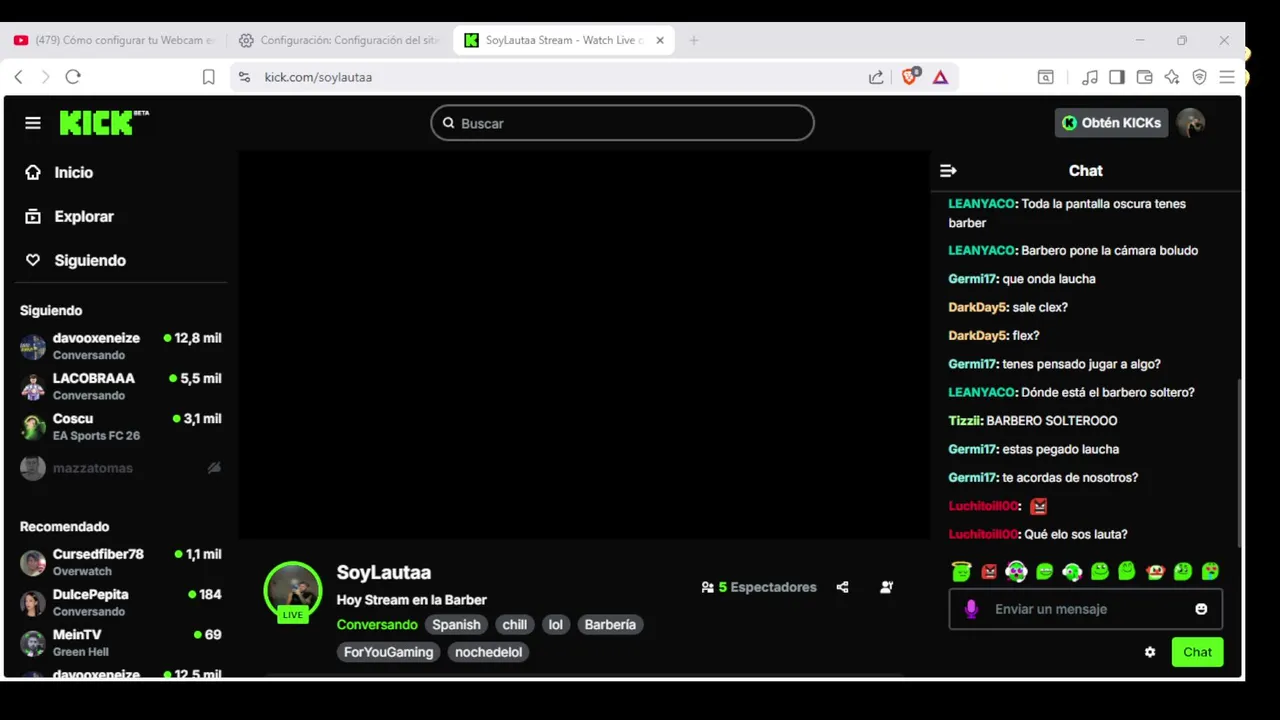Open recommended channel DulcePepita

point(121,602)
